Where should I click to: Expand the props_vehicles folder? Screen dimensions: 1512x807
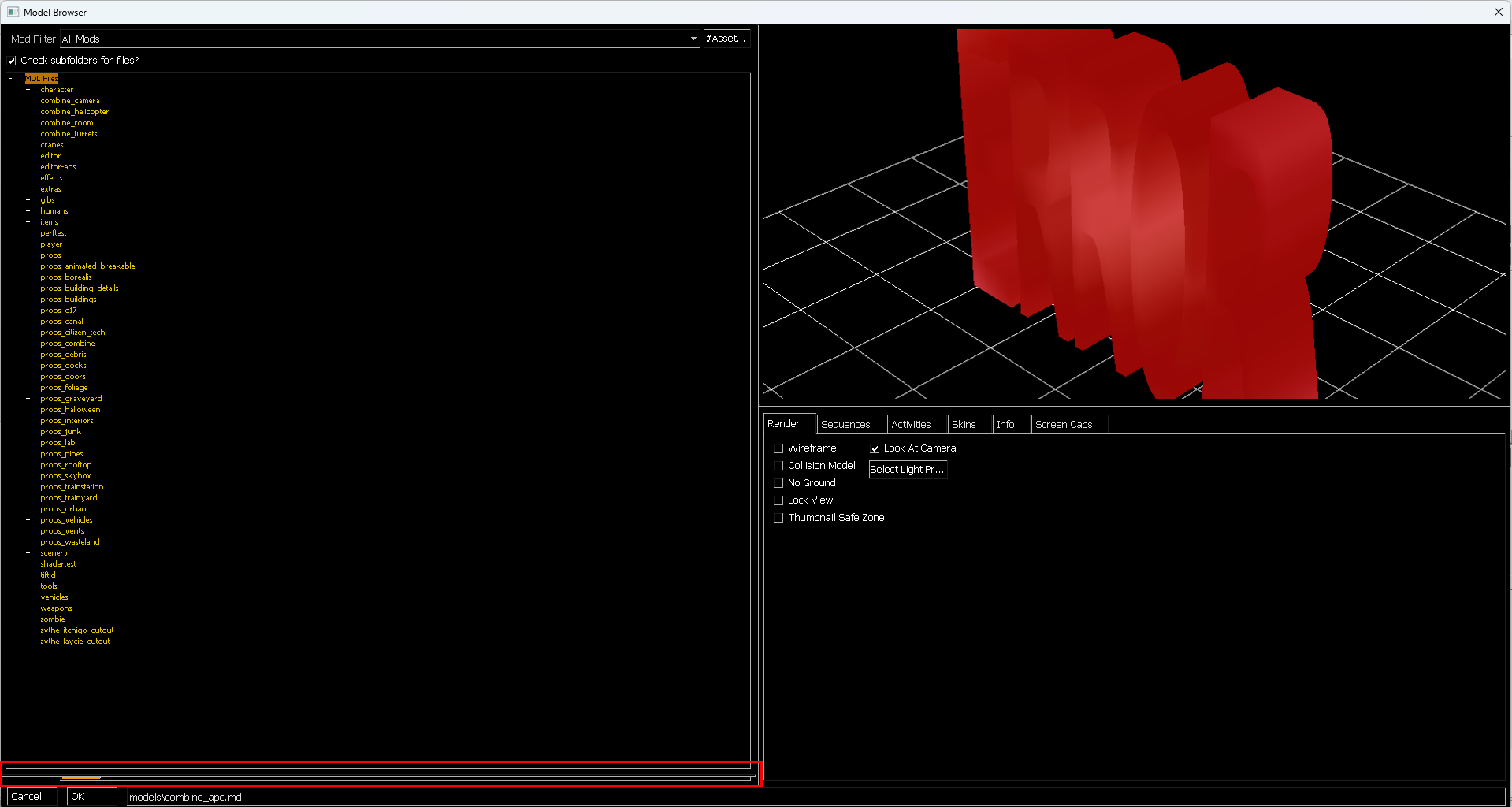[28, 520]
